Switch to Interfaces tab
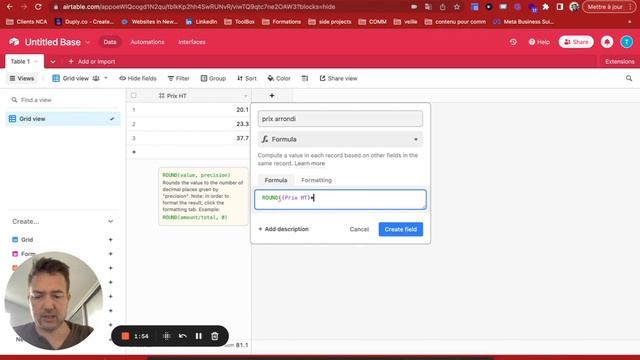Screen dimensions: 640x360 (x=192, y=42)
